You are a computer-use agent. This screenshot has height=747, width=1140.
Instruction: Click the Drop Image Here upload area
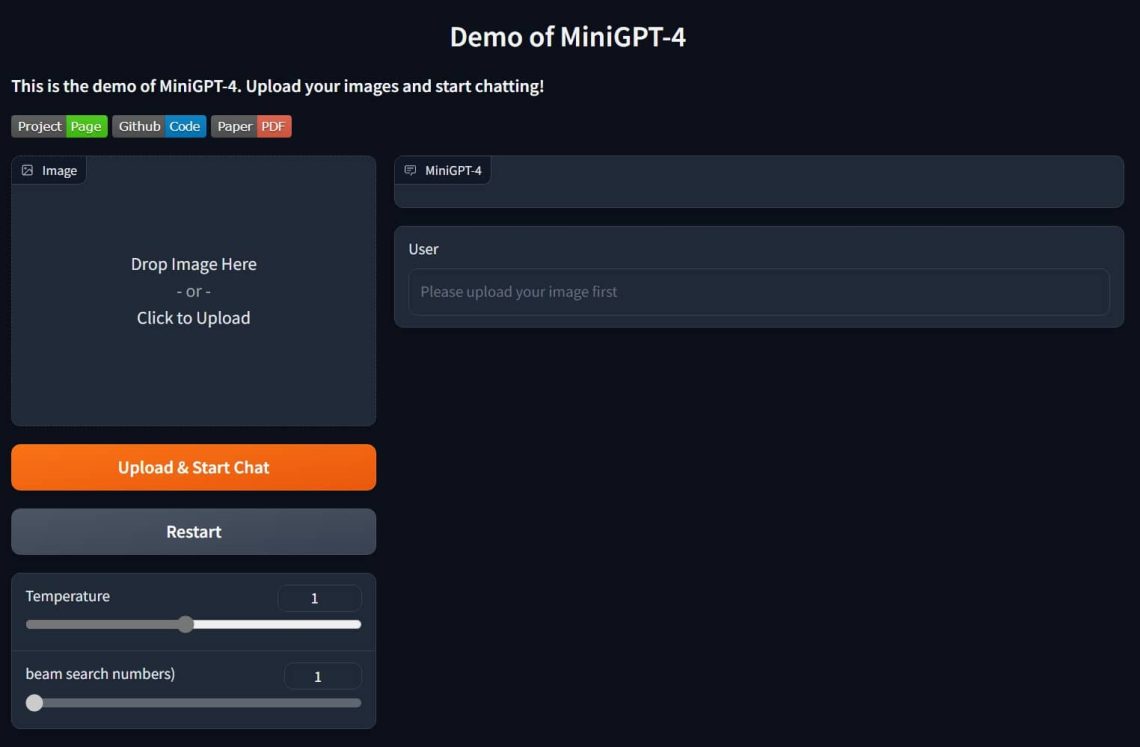click(193, 290)
